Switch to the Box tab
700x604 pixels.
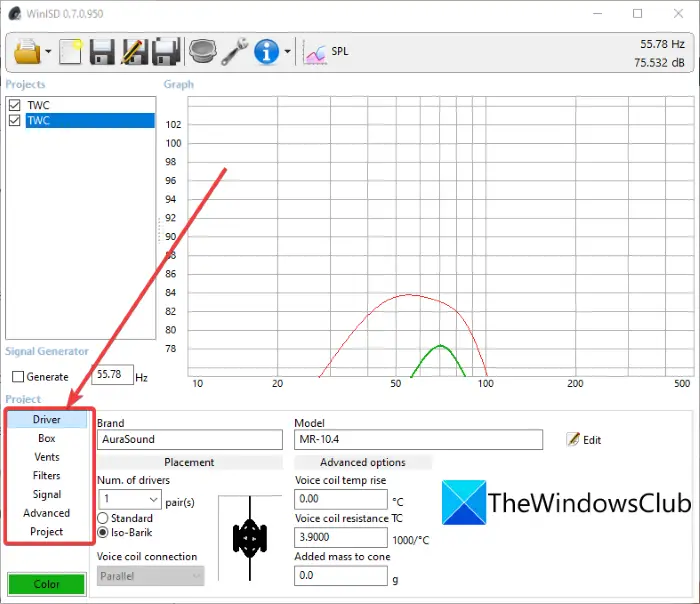[47, 438]
